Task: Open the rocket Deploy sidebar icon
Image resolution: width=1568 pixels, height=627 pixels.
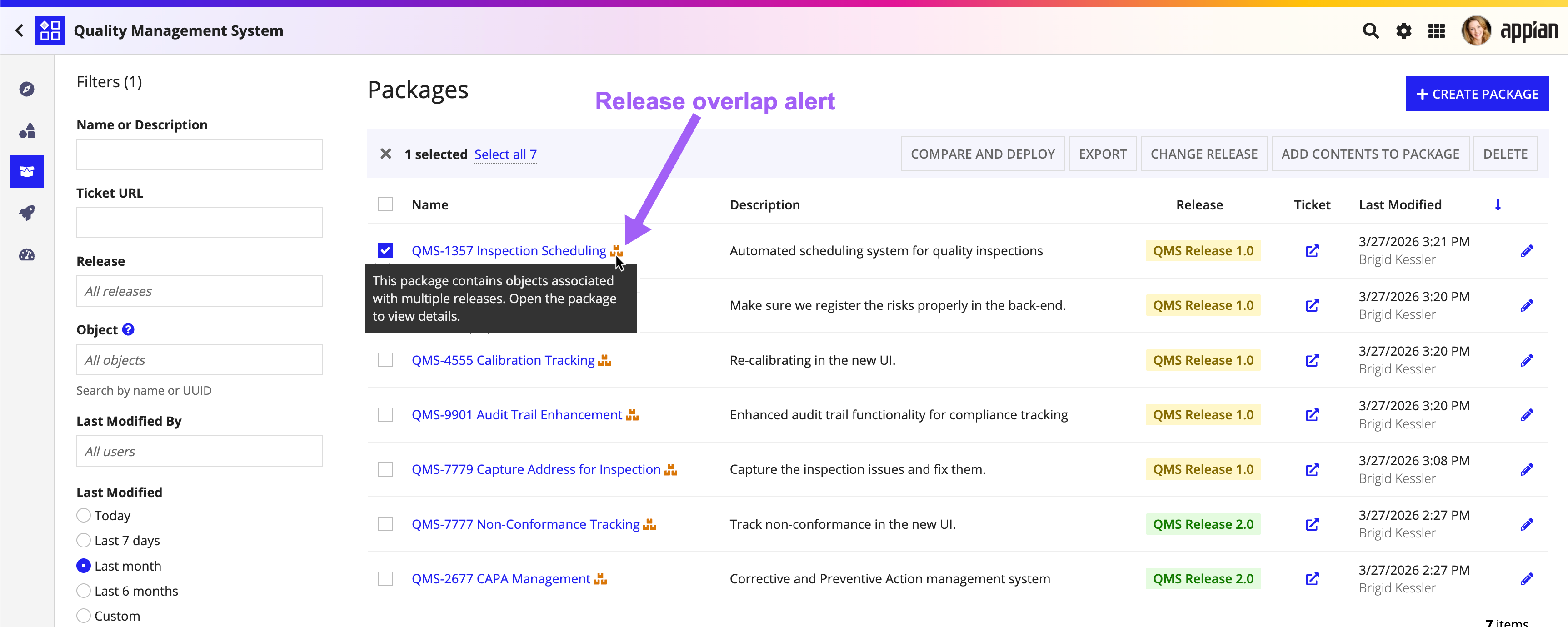Action: [x=27, y=213]
